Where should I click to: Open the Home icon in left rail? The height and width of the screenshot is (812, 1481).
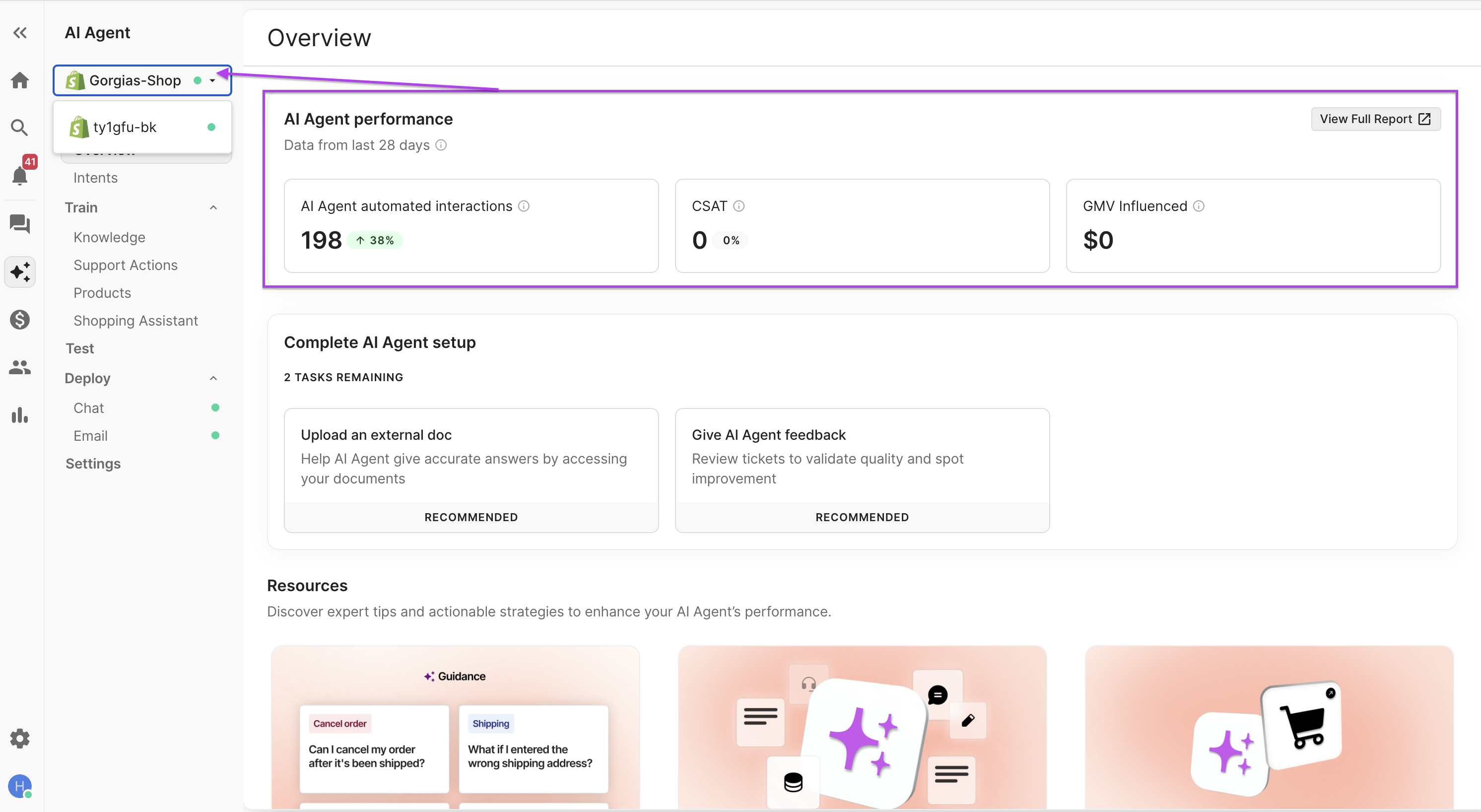point(20,80)
